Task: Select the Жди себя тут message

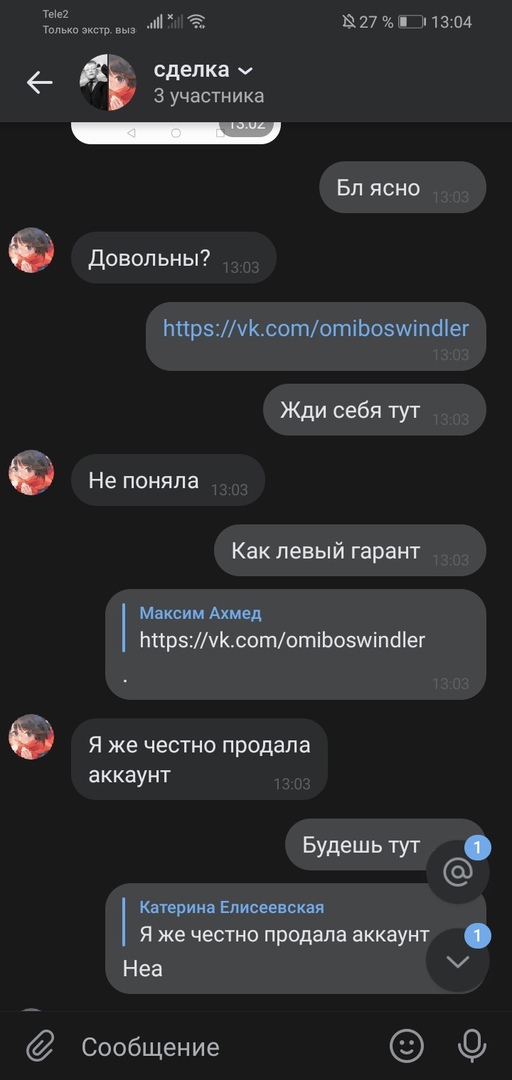Action: [375, 410]
